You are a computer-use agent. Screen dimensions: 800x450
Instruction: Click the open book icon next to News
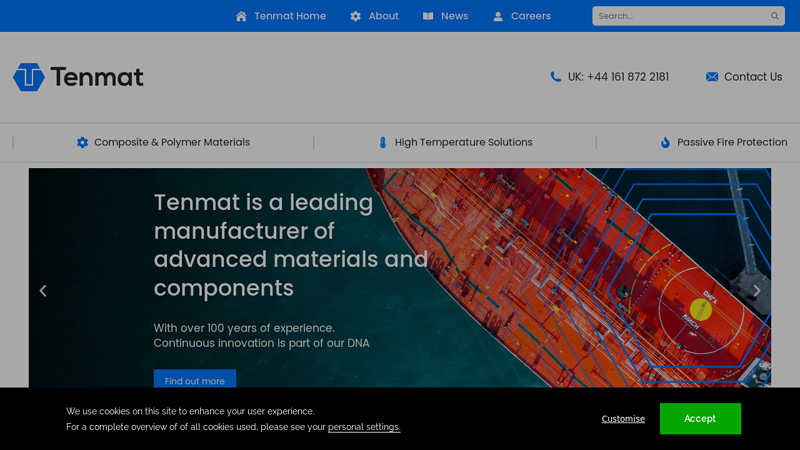point(428,16)
